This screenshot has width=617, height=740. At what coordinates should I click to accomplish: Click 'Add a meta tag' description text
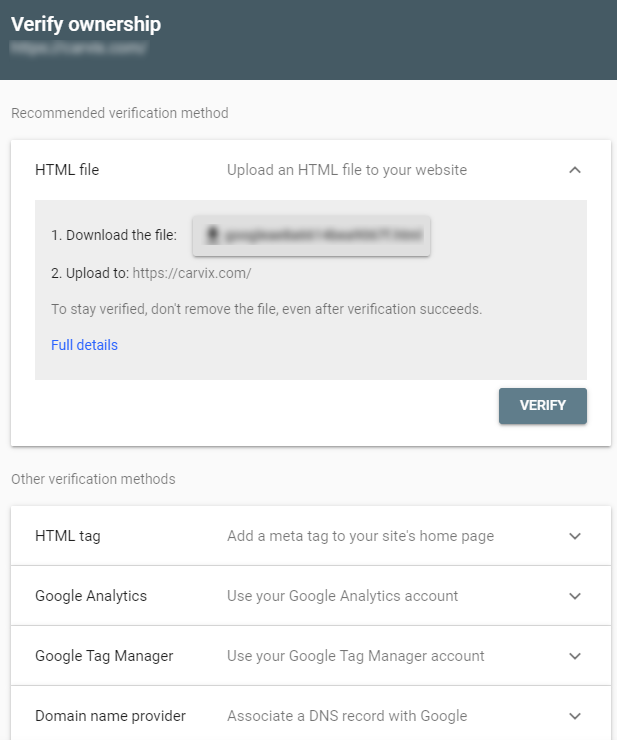(x=360, y=536)
